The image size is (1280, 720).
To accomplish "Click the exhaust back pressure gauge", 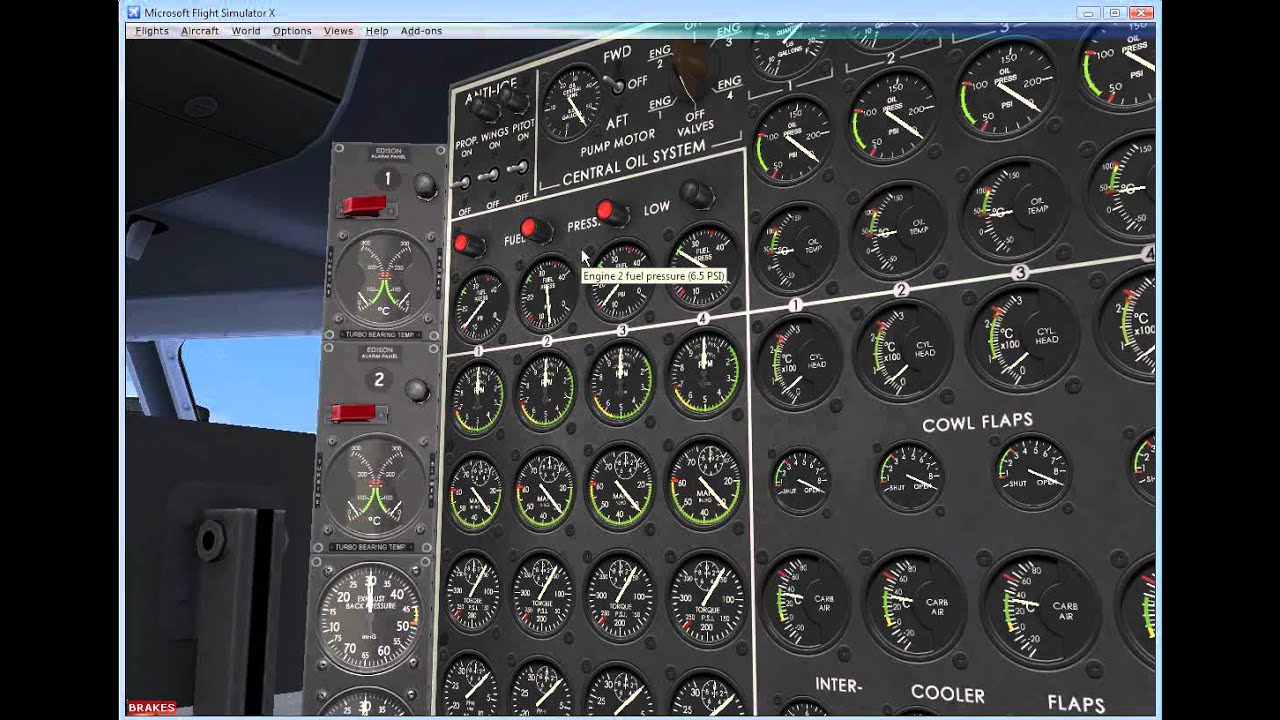I will point(369,617).
